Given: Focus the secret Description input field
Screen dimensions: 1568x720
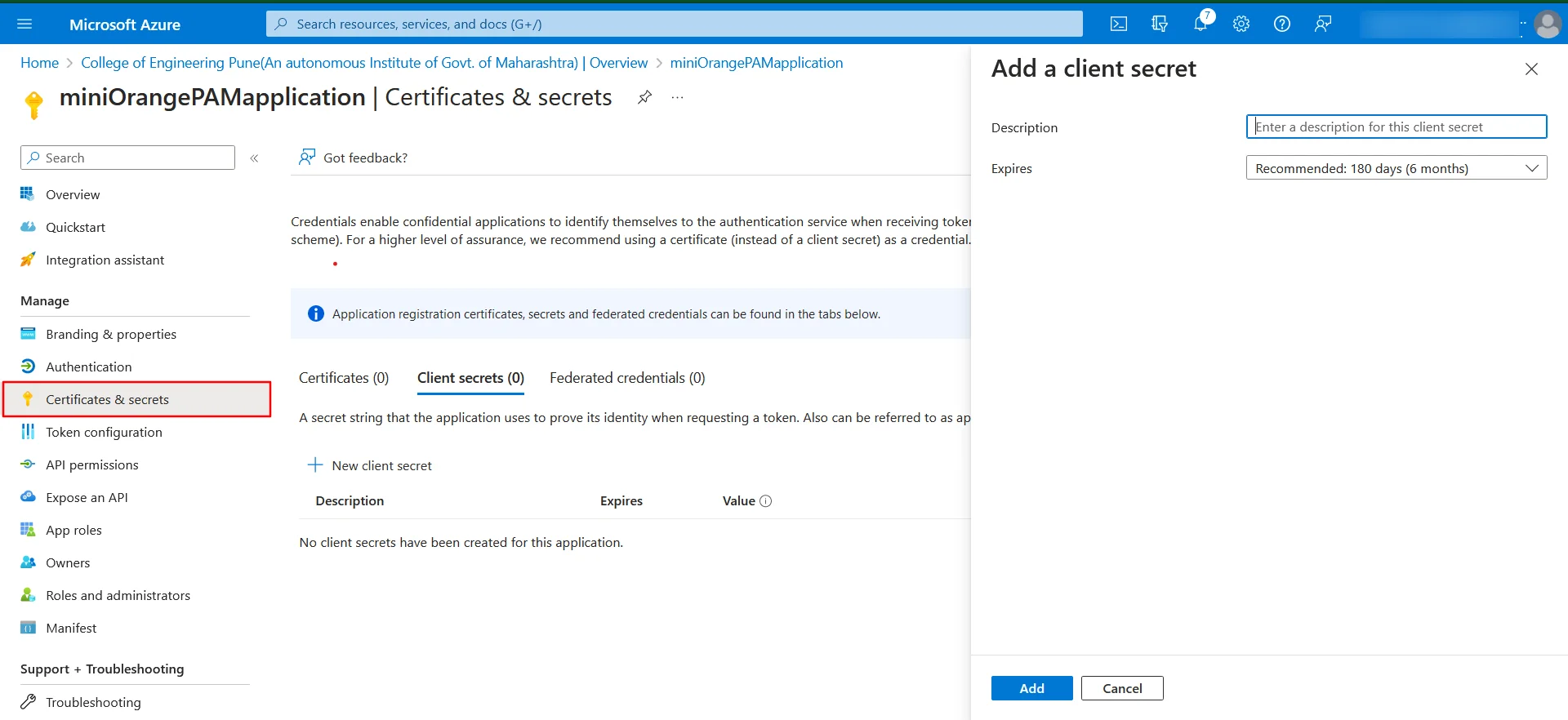Looking at the screenshot, I should [x=1396, y=127].
